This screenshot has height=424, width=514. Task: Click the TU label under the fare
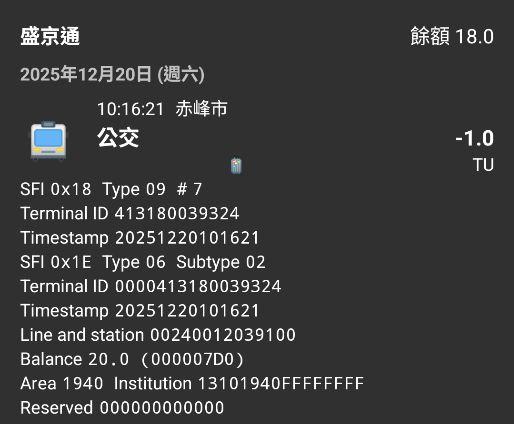(483, 165)
